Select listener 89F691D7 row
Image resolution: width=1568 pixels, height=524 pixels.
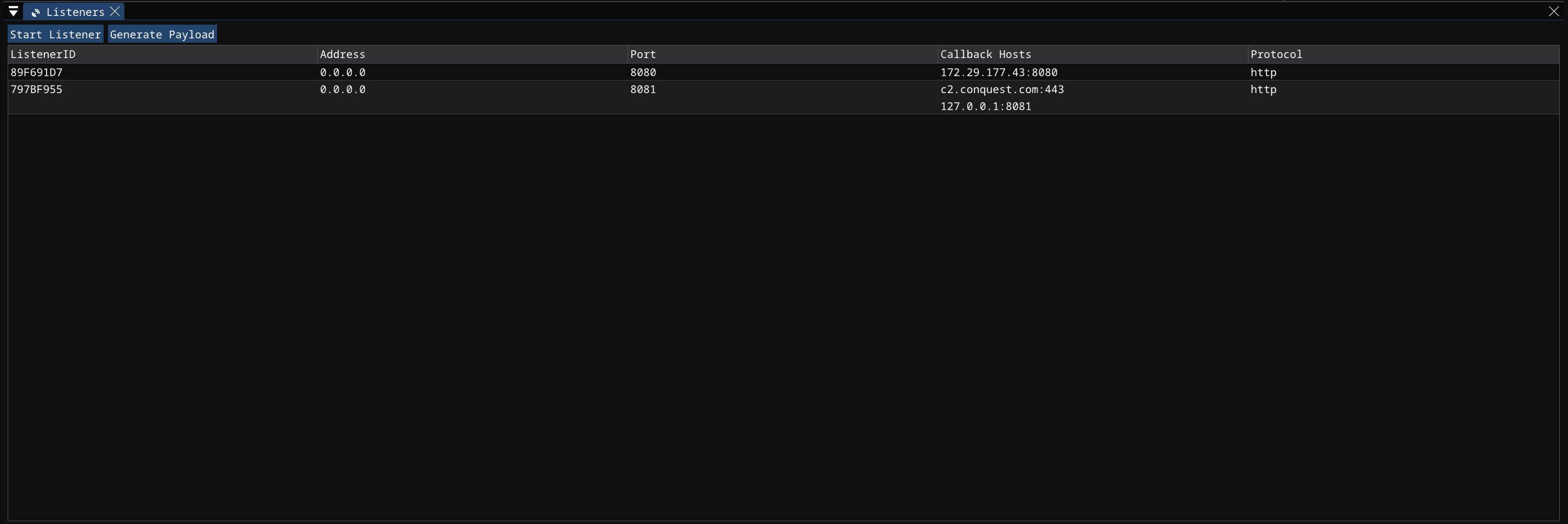pyautogui.click(x=37, y=72)
